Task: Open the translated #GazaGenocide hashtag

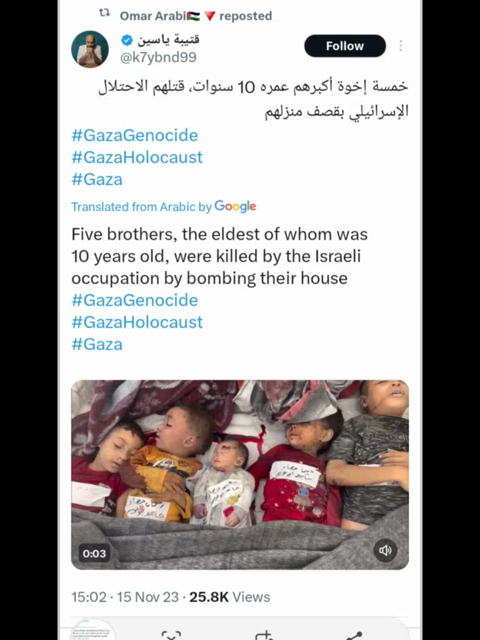Action: (135, 300)
